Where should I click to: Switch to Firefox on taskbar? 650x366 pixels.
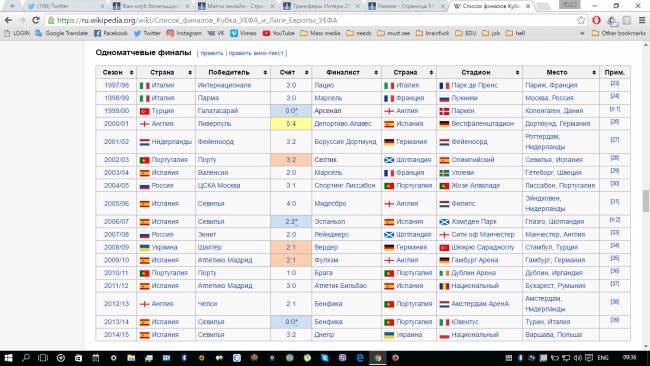[x=395, y=358]
